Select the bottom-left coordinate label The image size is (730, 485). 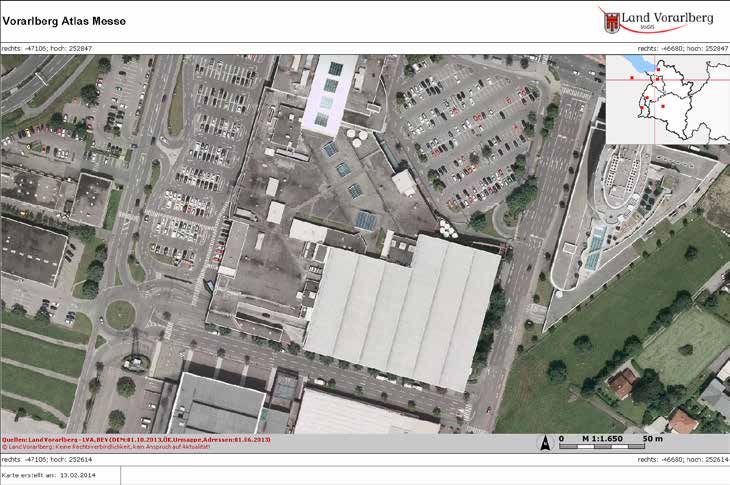tap(47, 459)
